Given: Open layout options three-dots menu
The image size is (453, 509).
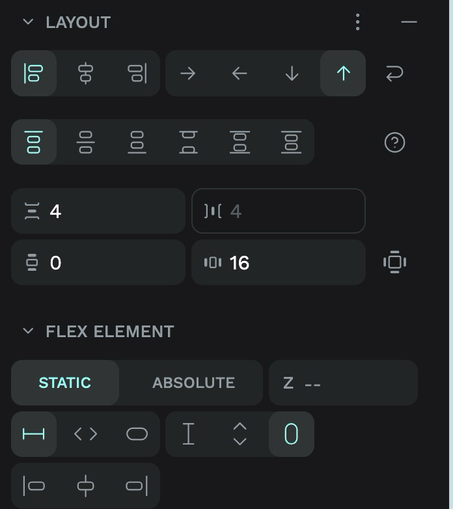Looking at the screenshot, I should [x=358, y=22].
